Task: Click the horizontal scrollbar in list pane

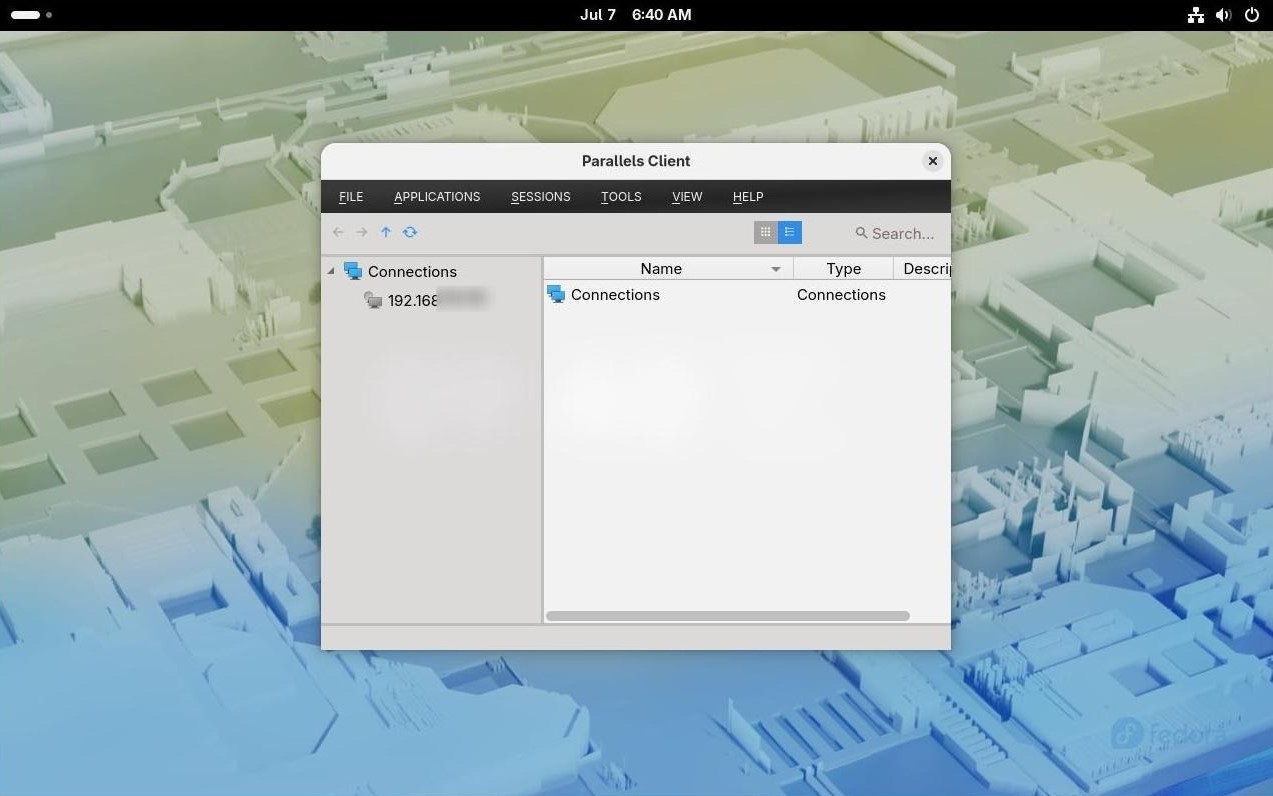Action: [x=728, y=616]
